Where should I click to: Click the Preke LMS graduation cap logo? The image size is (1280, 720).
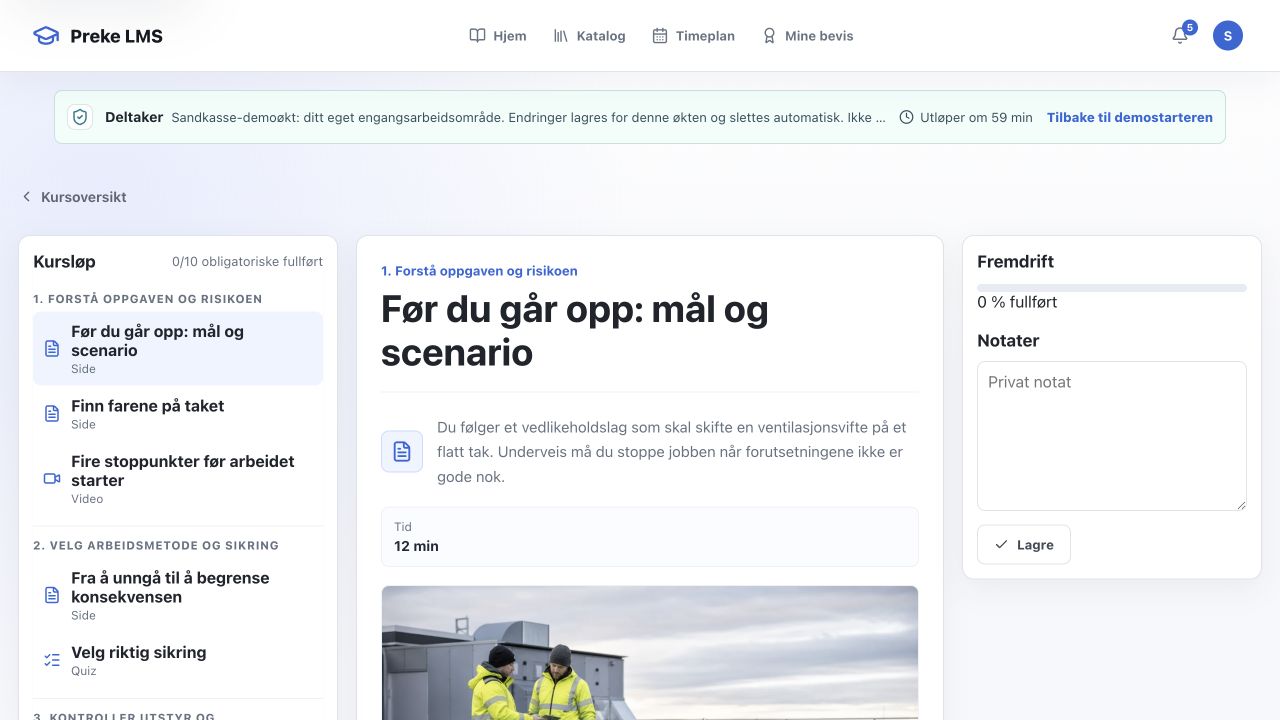point(46,36)
